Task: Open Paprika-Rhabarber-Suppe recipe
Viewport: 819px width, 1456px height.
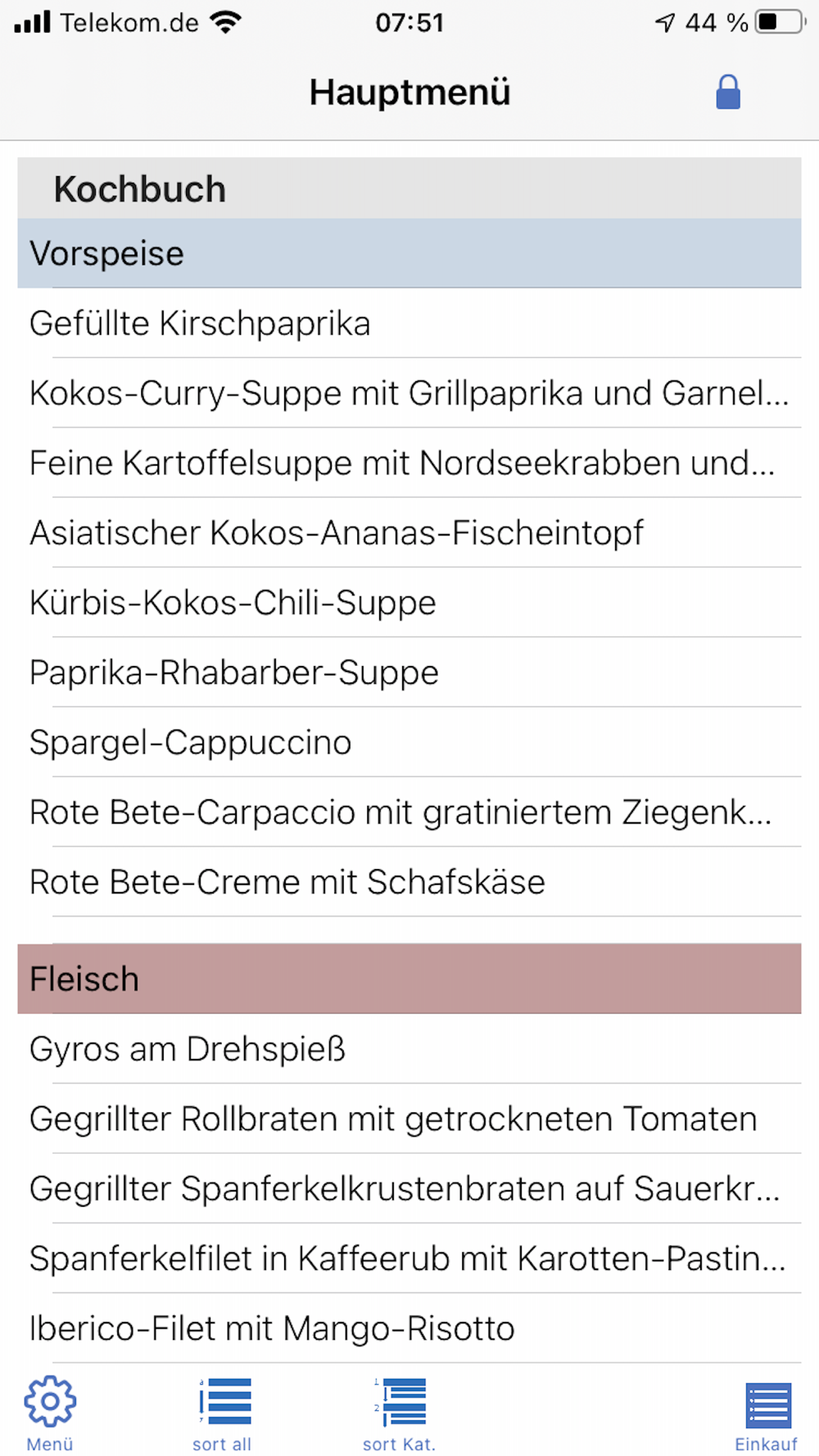Action: coord(409,671)
